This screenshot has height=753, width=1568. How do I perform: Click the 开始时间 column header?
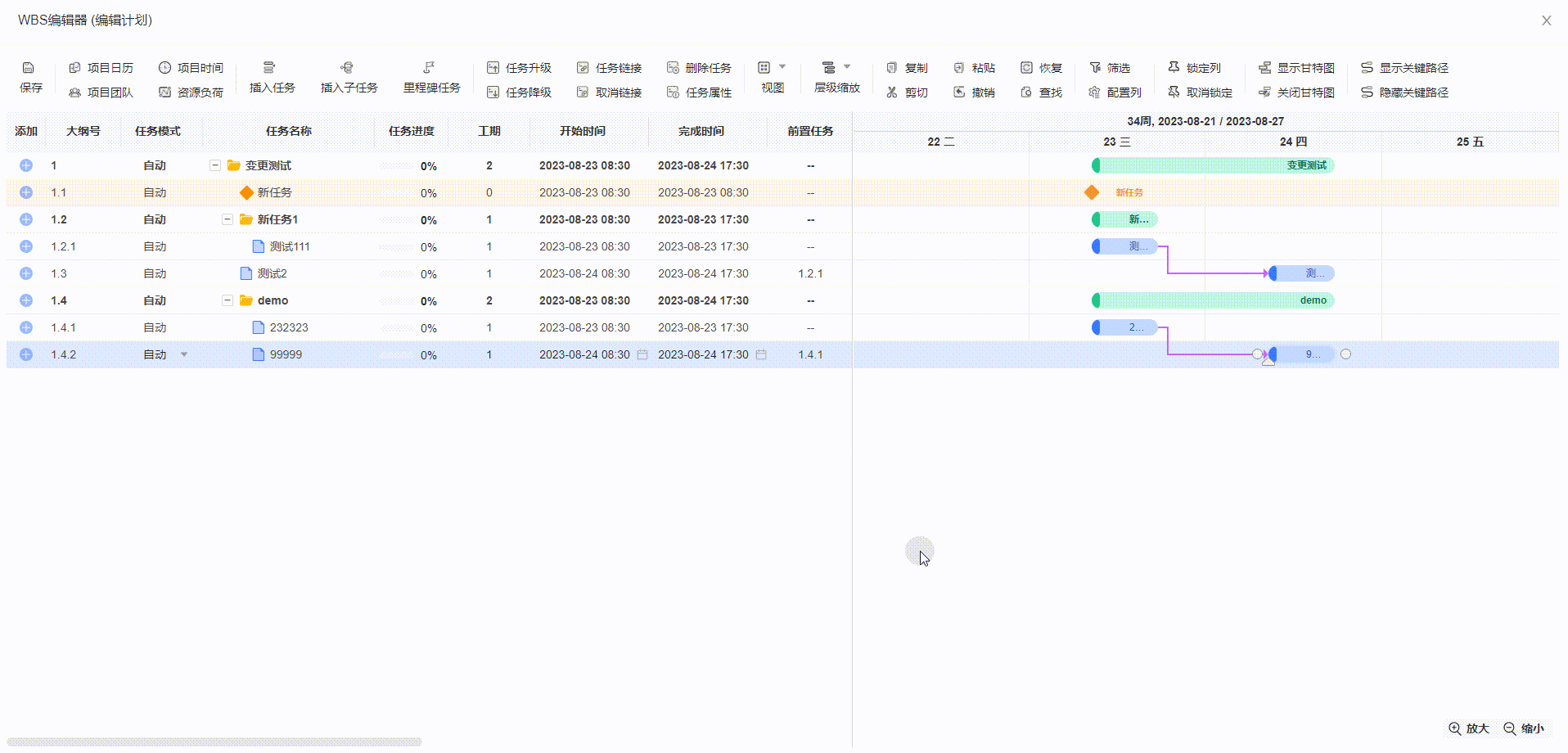pos(582,131)
